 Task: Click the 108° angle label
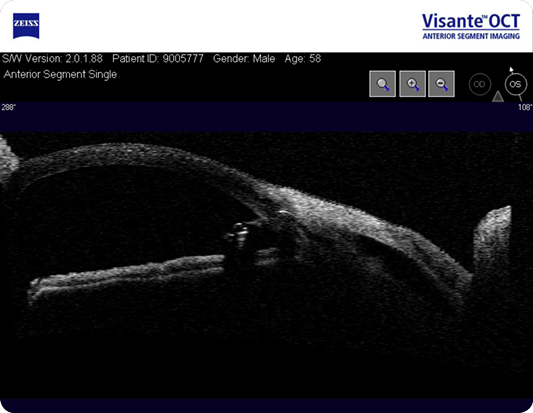(x=525, y=107)
